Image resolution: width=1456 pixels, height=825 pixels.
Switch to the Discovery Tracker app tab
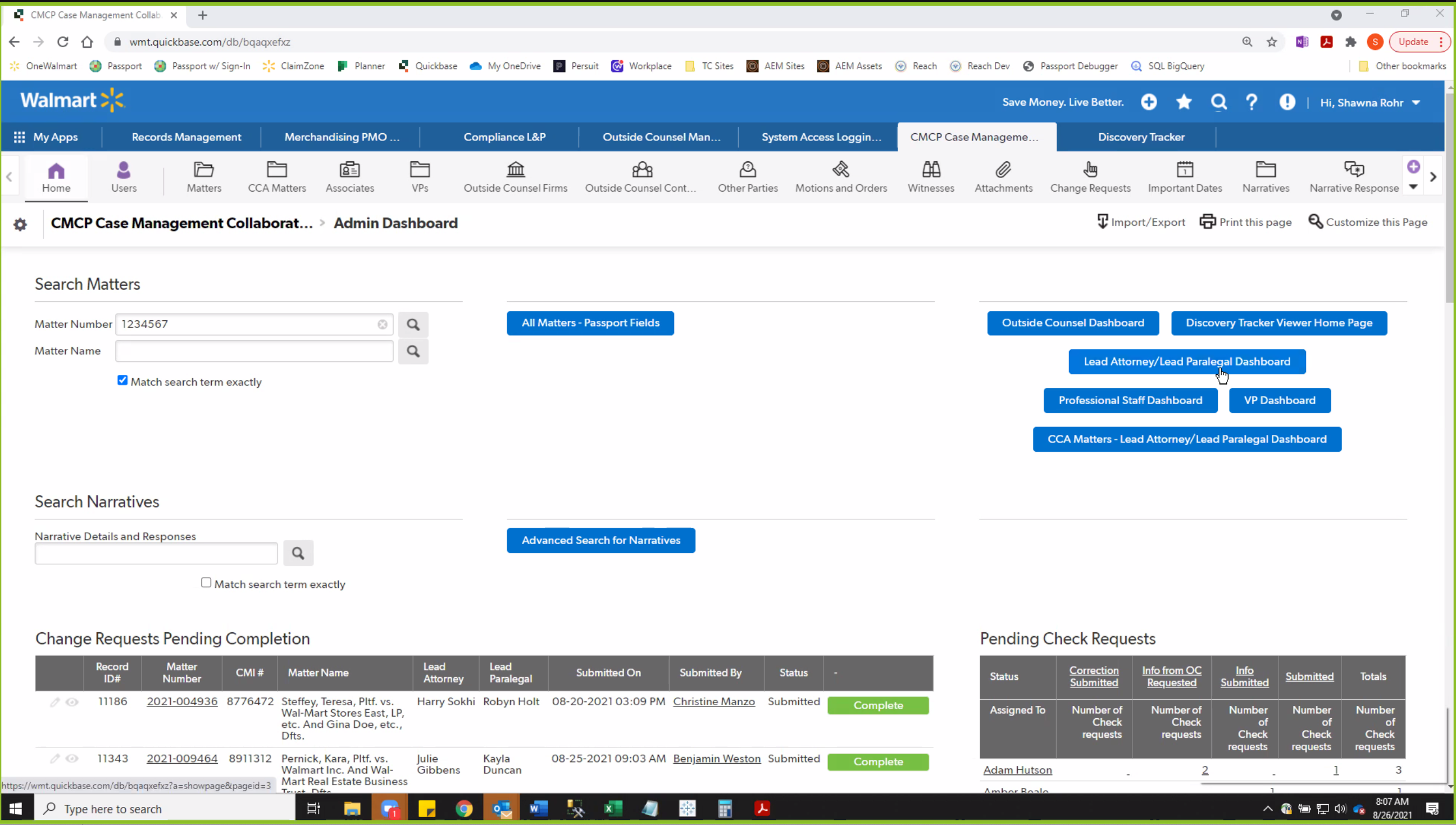pos(1140,137)
